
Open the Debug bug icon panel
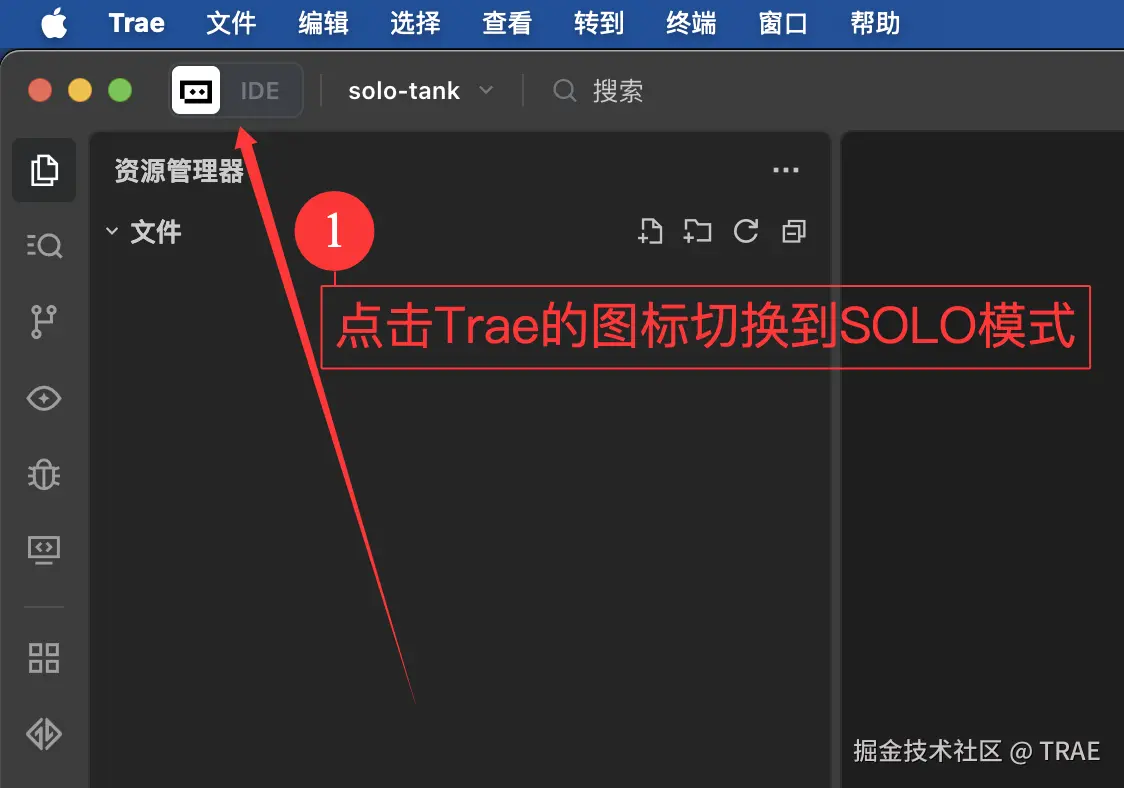pyautogui.click(x=44, y=474)
